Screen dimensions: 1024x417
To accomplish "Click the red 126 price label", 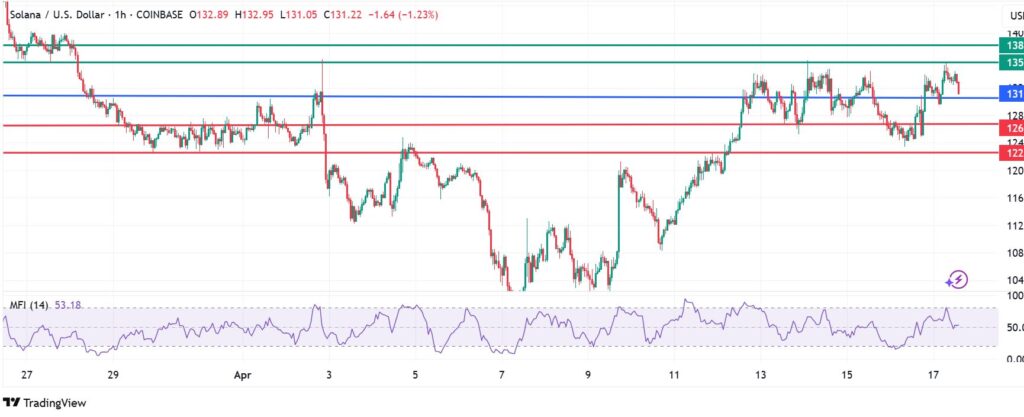I will click(x=1011, y=128).
